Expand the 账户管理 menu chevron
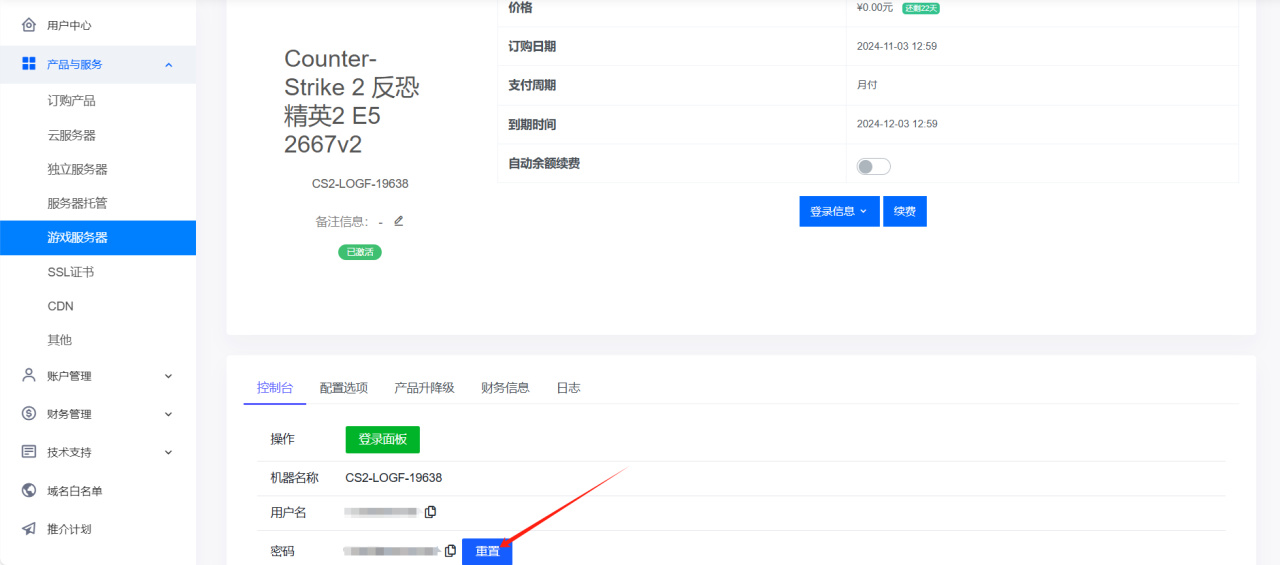Image resolution: width=1280 pixels, height=565 pixels. tap(168, 377)
